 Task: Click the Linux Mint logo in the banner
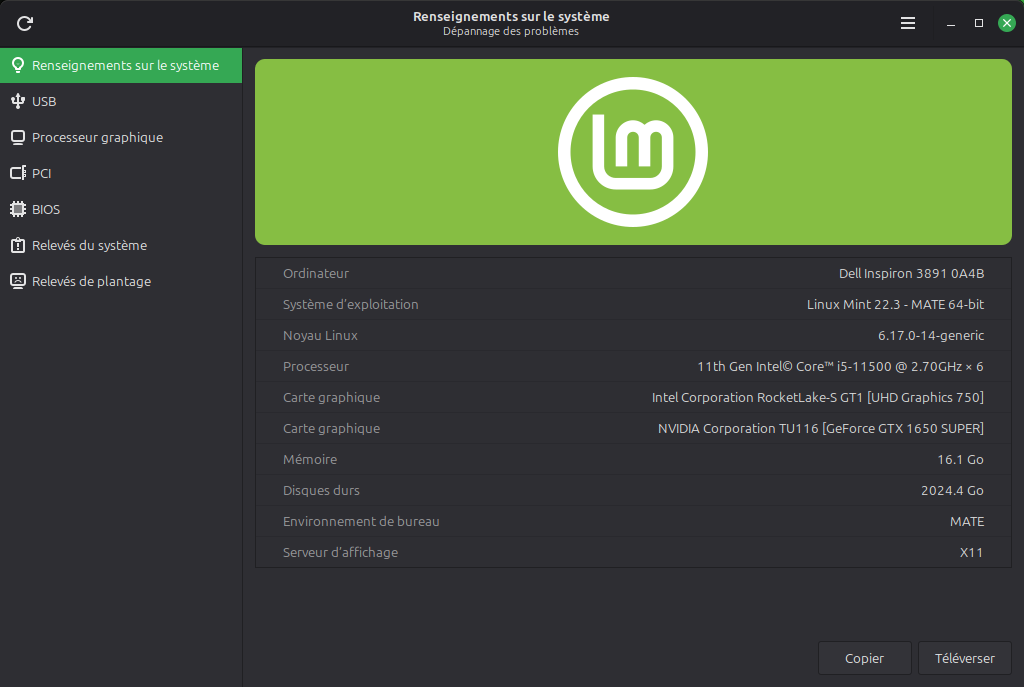(633, 152)
